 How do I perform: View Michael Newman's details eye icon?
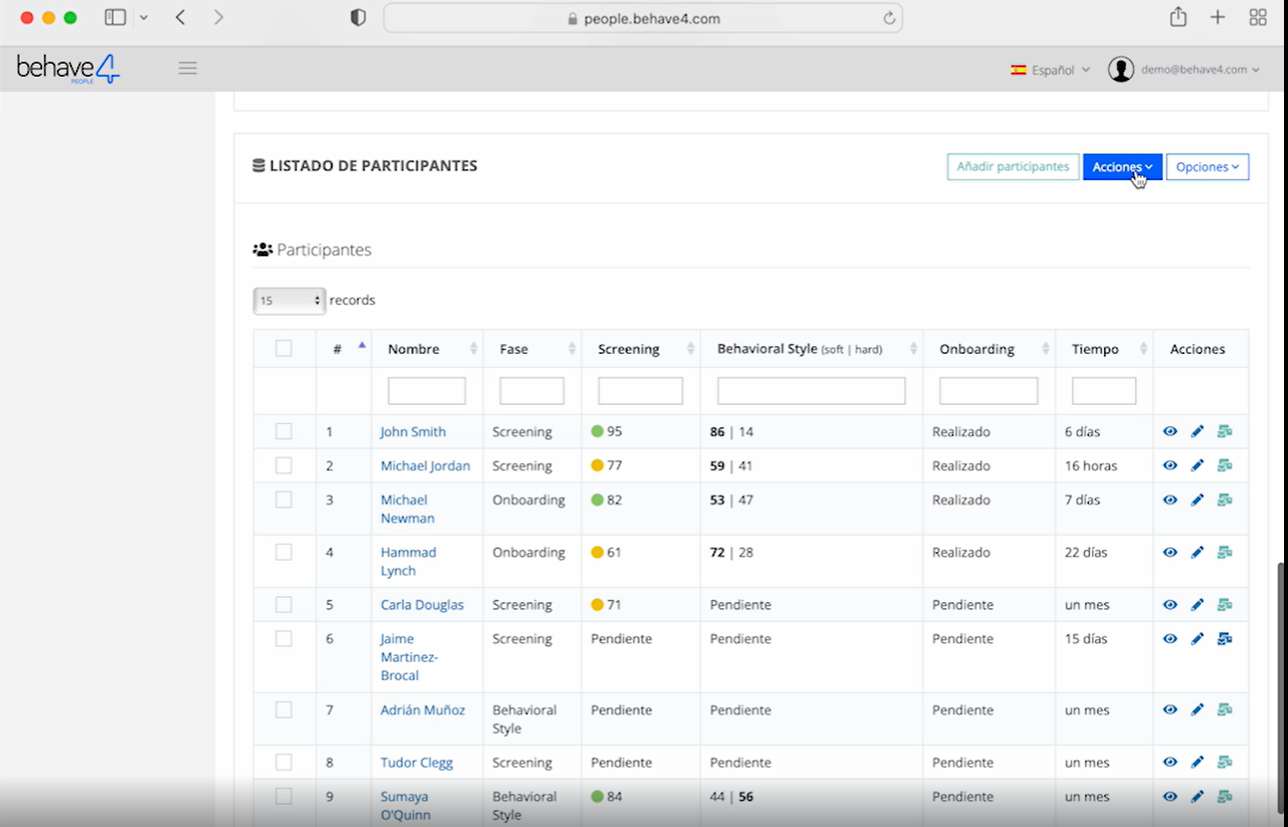click(x=1170, y=499)
